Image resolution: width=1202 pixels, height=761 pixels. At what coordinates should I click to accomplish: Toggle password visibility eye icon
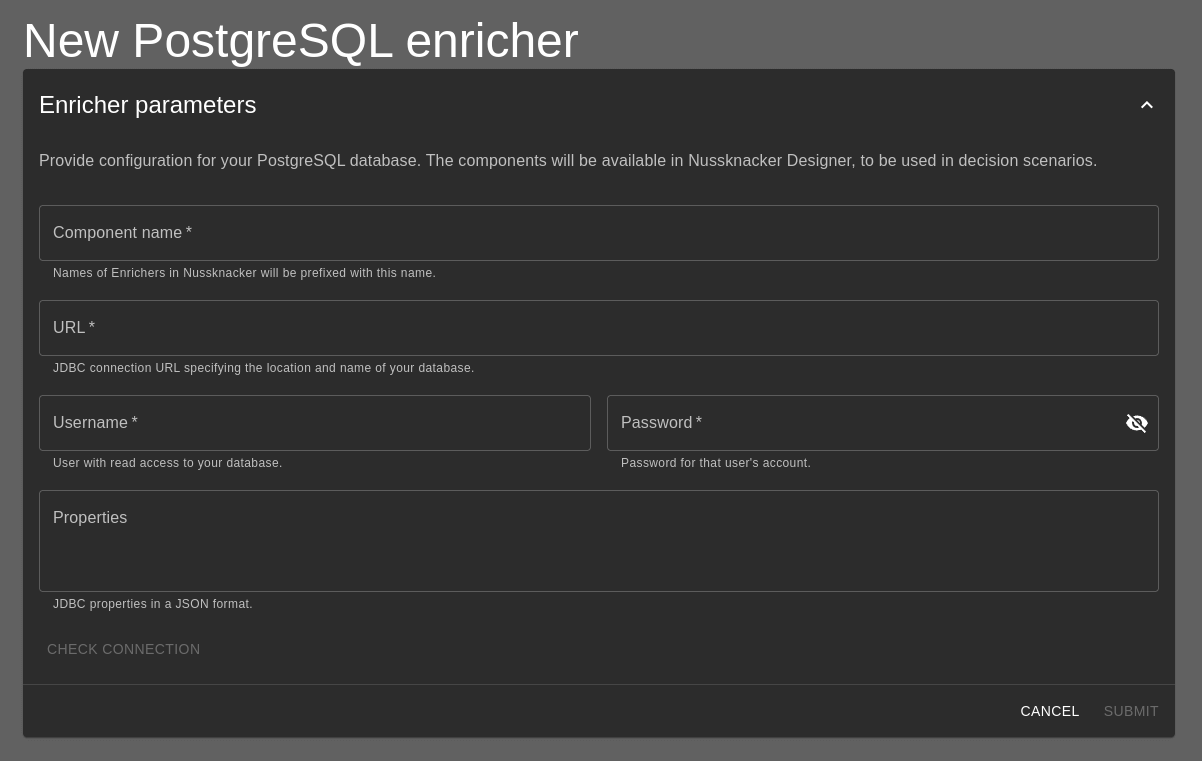pos(1137,423)
